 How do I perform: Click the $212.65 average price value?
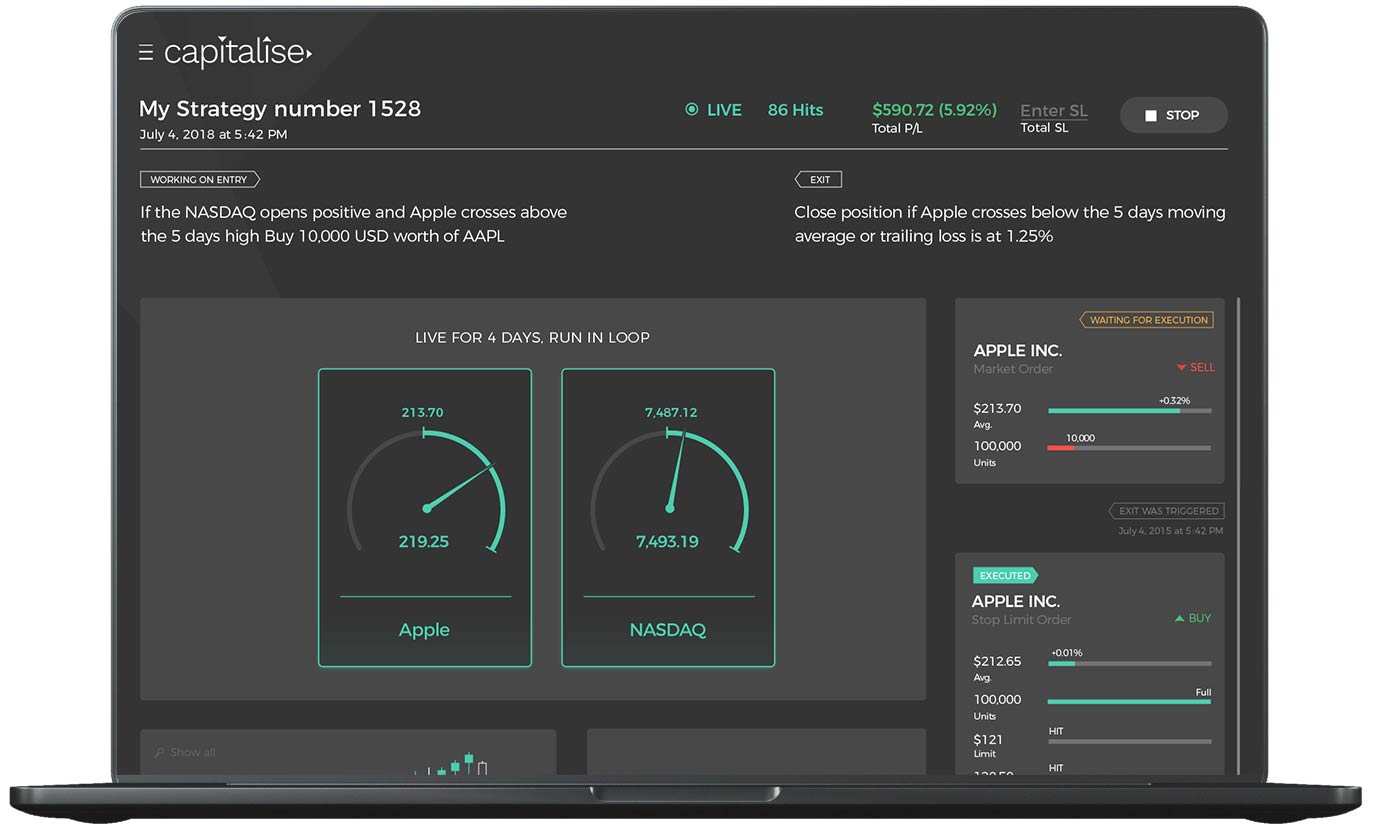coord(997,661)
